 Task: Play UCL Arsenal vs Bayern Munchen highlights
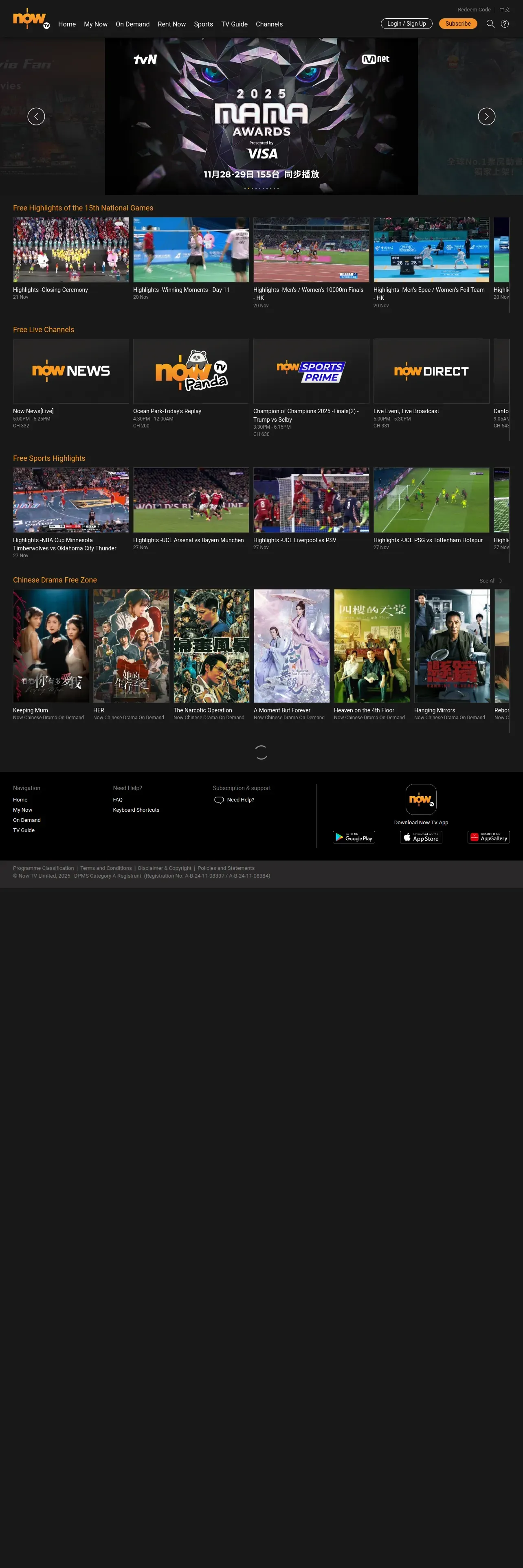(191, 500)
